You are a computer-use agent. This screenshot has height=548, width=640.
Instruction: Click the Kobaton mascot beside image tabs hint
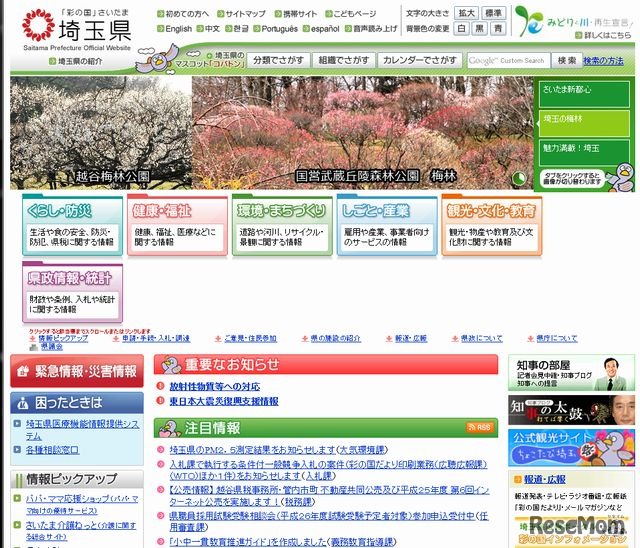(622, 177)
